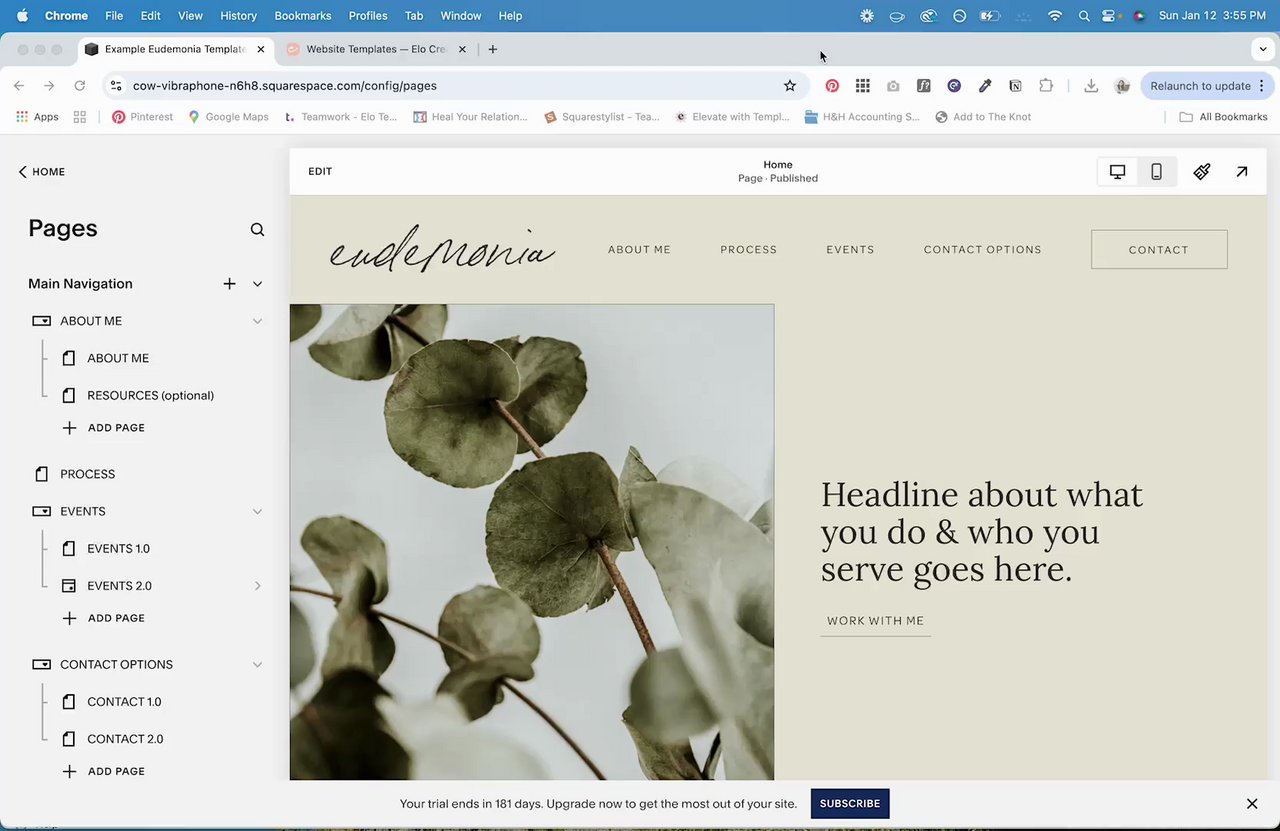1280x831 pixels.
Task: Click CONTACT OPTIONS in site preview navigation
Action: pos(982,250)
